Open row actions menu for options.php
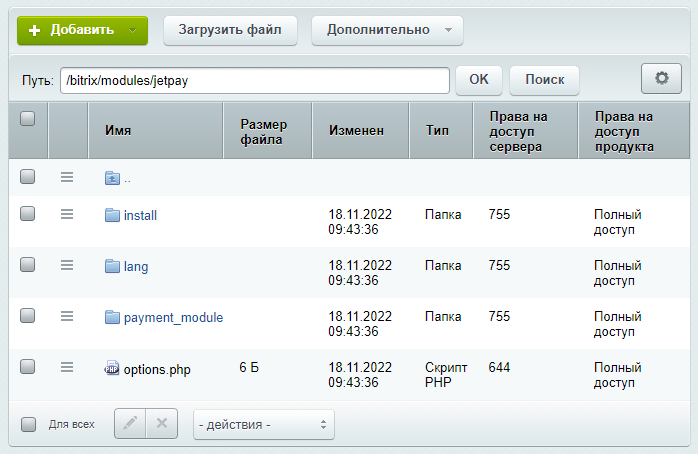The width and height of the screenshot is (698, 454). [x=67, y=368]
